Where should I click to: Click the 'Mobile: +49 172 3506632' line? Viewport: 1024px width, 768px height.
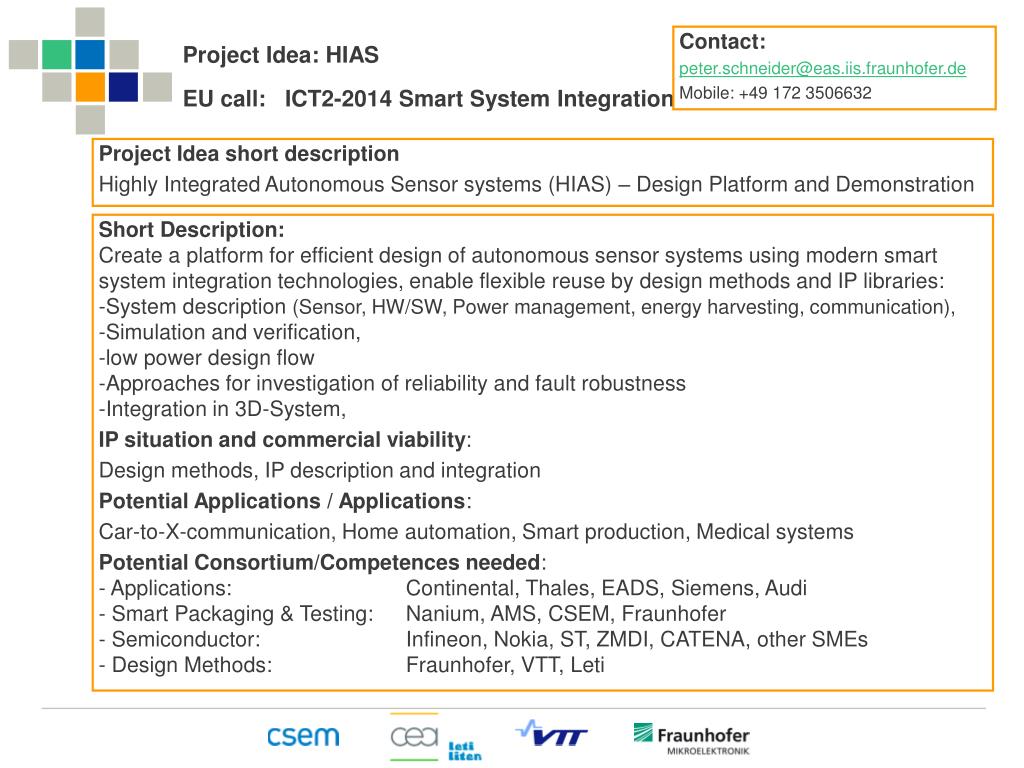point(775,93)
